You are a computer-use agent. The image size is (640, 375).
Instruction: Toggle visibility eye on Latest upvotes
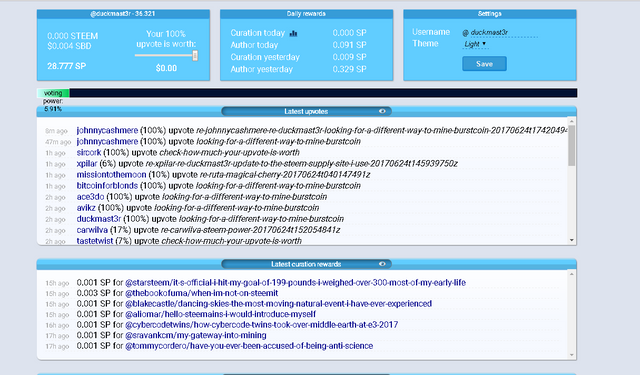coord(382,111)
